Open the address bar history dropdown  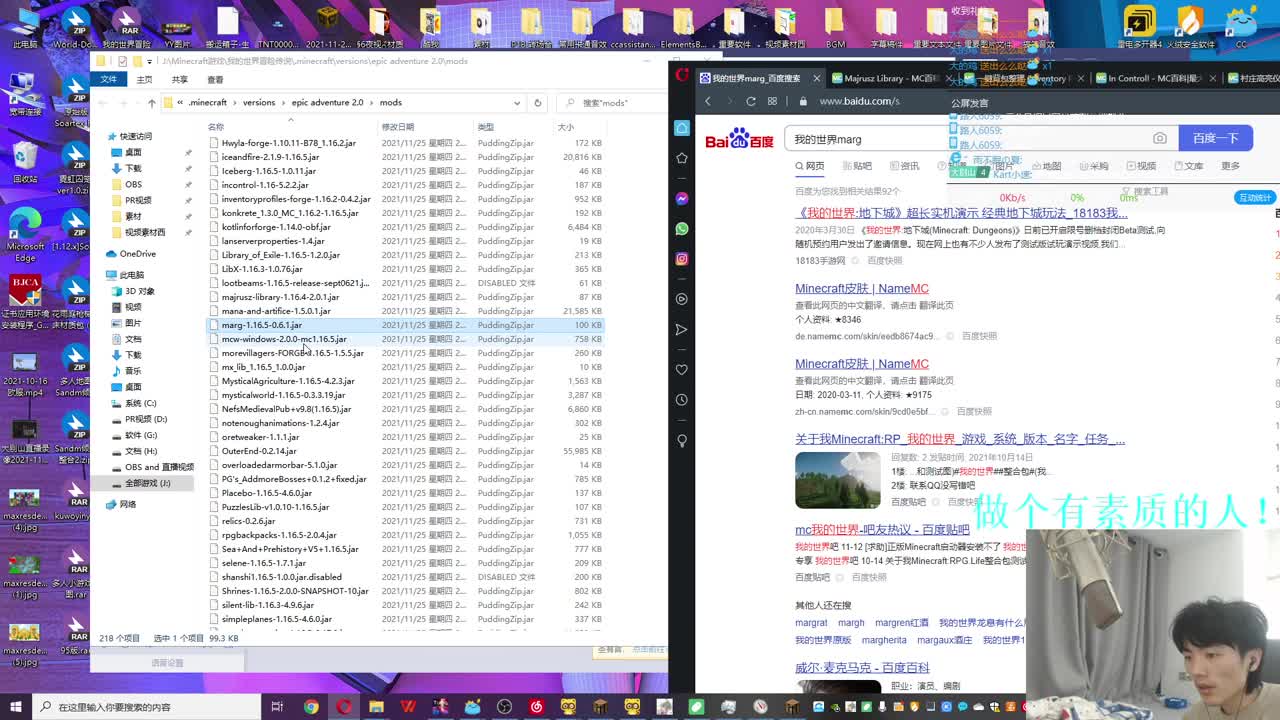[517, 102]
